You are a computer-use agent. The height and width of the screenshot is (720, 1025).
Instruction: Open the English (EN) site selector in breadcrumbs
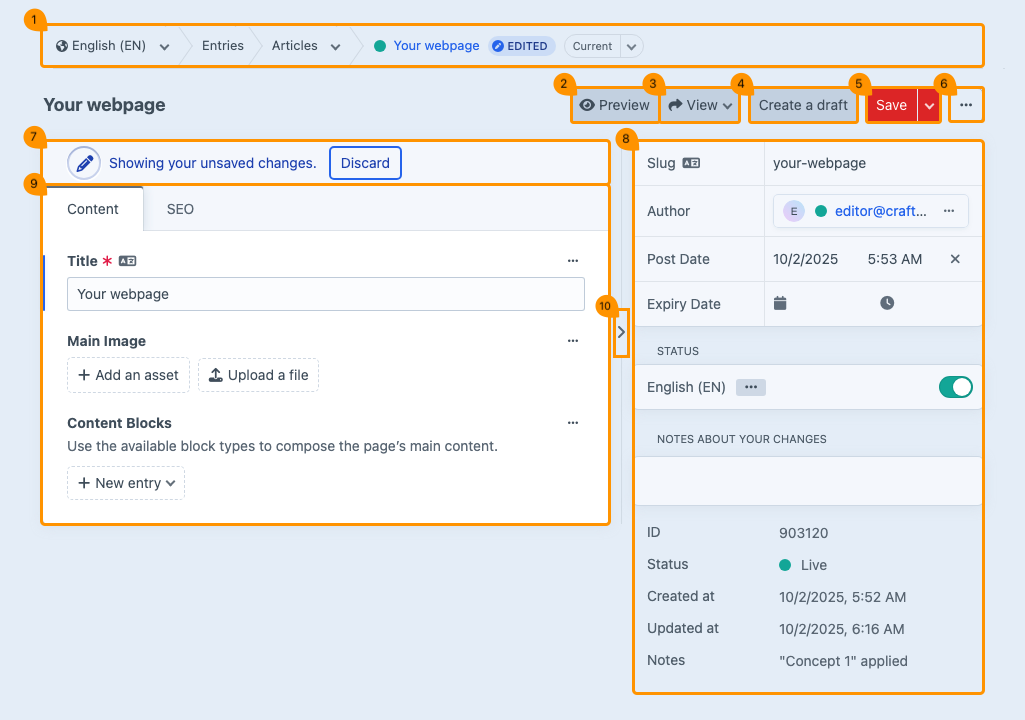pos(112,46)
